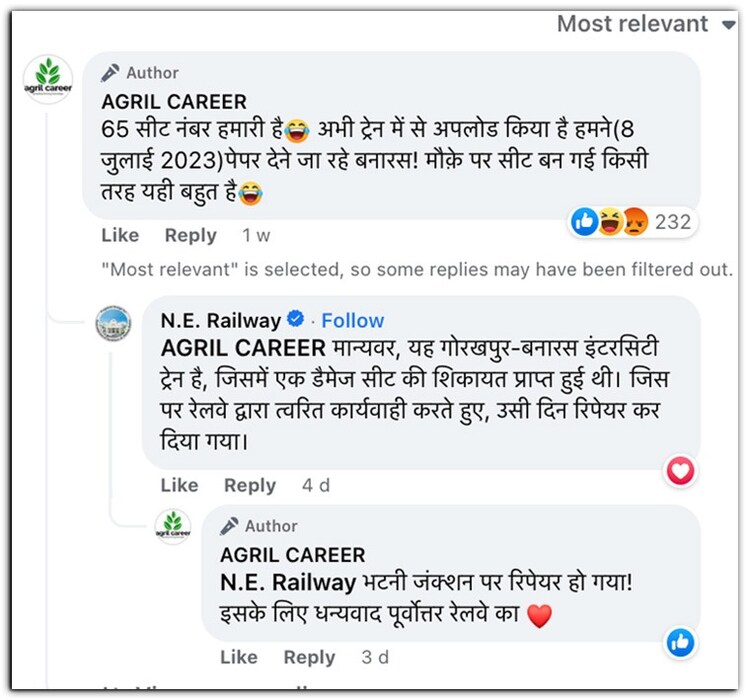Click AGRIL CAREER avatar on last reply
The width and height of the screenshot is (750, 700).
coord(173,527)
